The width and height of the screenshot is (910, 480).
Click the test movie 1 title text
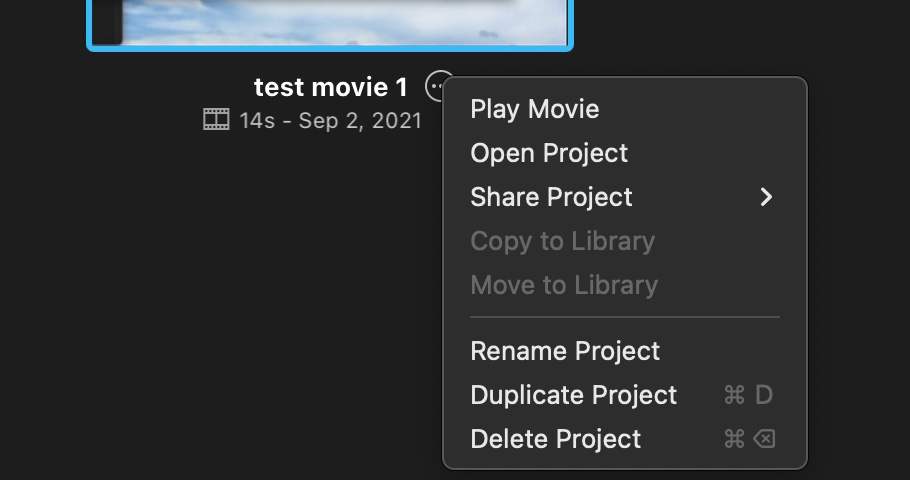[x=330, y=87]
